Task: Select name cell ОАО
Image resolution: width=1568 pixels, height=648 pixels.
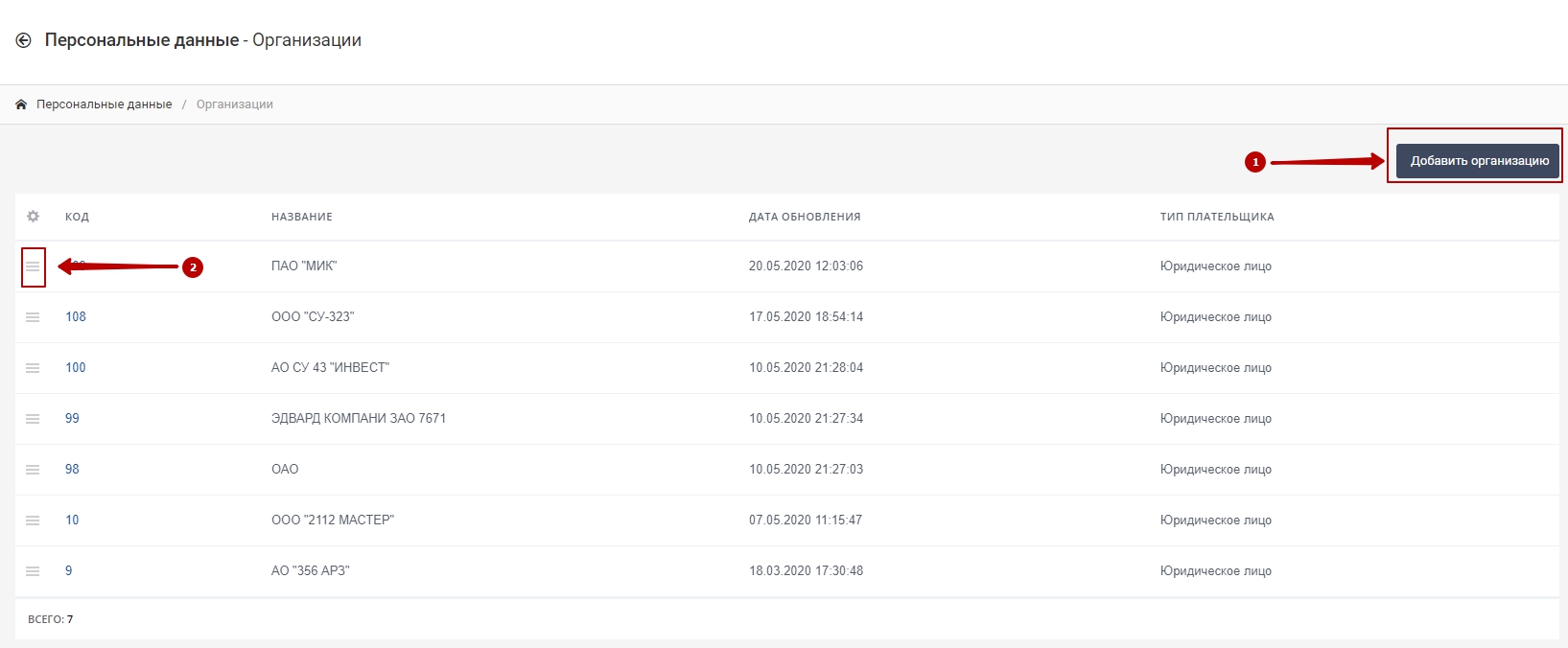Action: (x=285, y=470)
